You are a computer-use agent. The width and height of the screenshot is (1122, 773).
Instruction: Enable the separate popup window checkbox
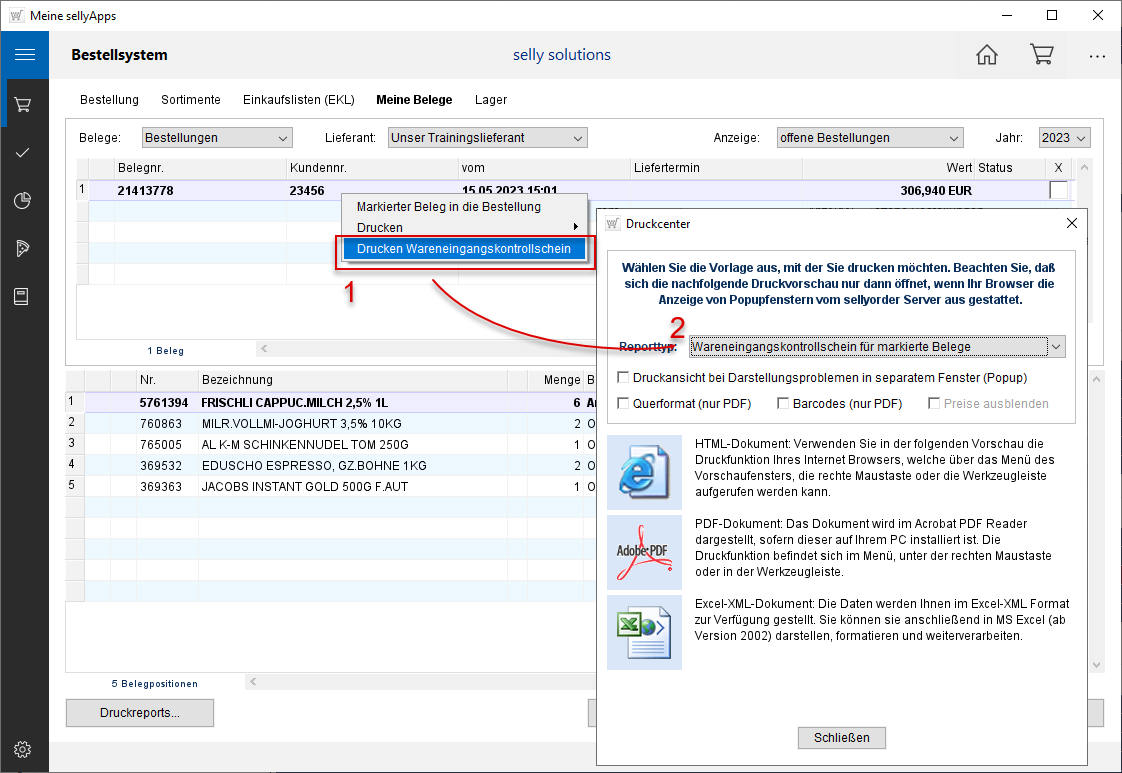(624, 378)
